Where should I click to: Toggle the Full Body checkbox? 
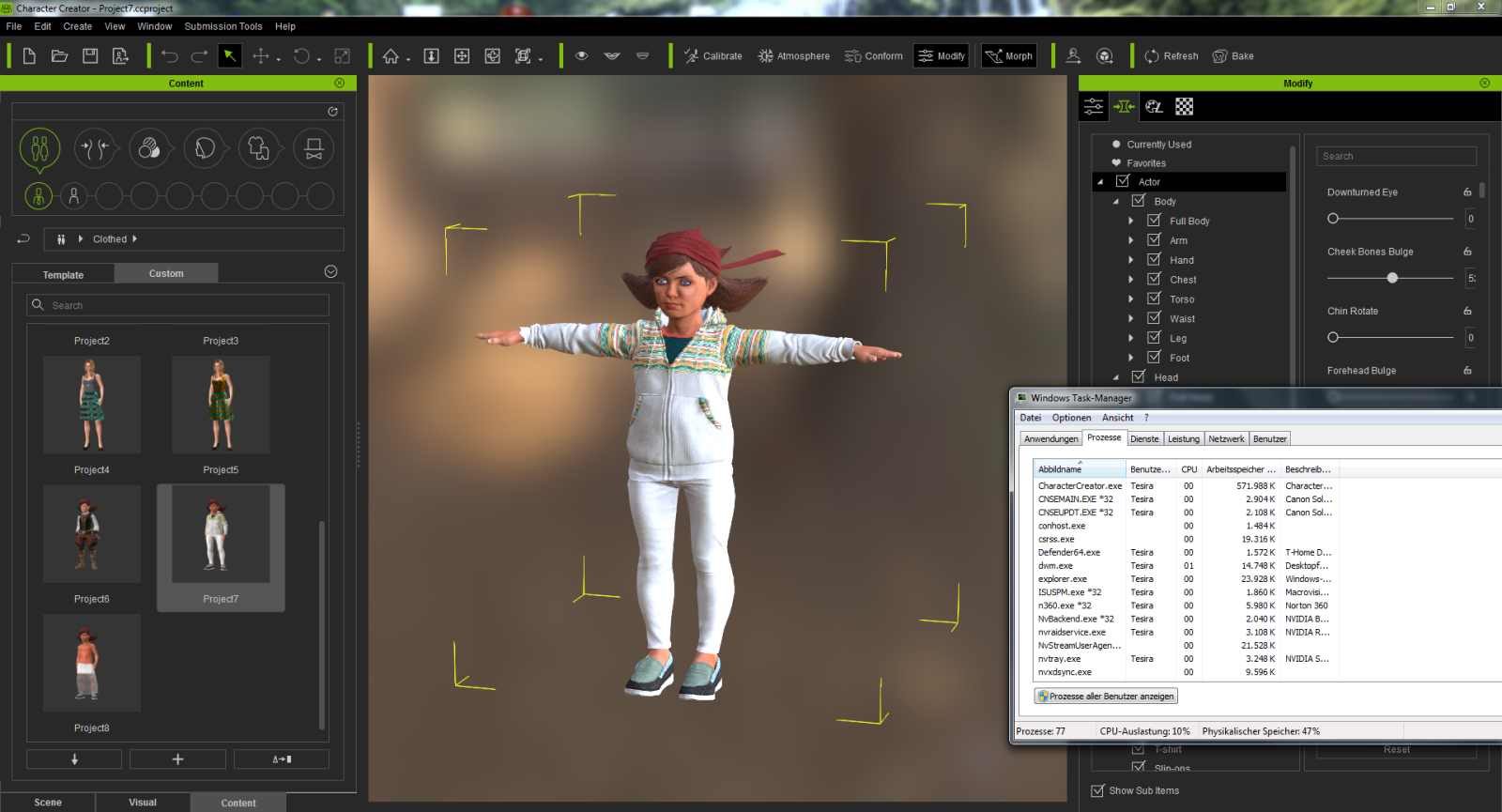click(x=1154, y=221)
